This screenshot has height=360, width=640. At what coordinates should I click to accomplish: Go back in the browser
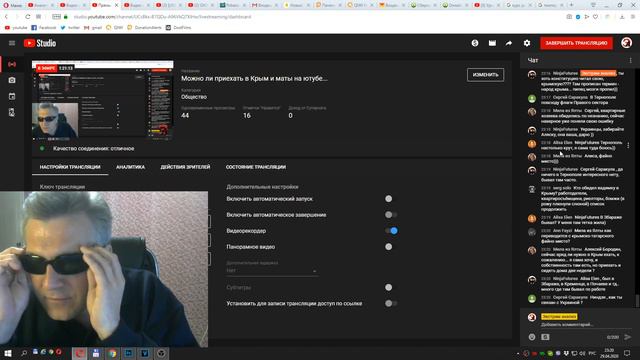click(6, 17)
